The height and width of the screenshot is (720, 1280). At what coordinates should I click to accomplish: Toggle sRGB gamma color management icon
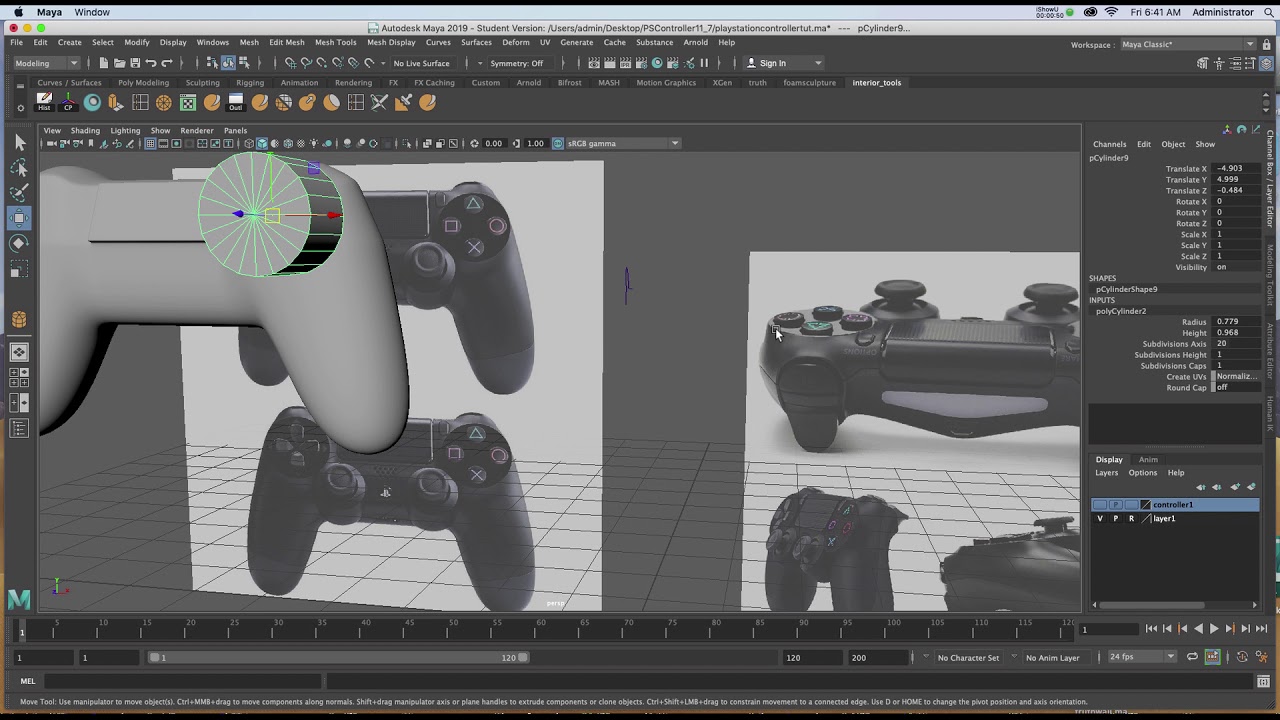[558, 143]
